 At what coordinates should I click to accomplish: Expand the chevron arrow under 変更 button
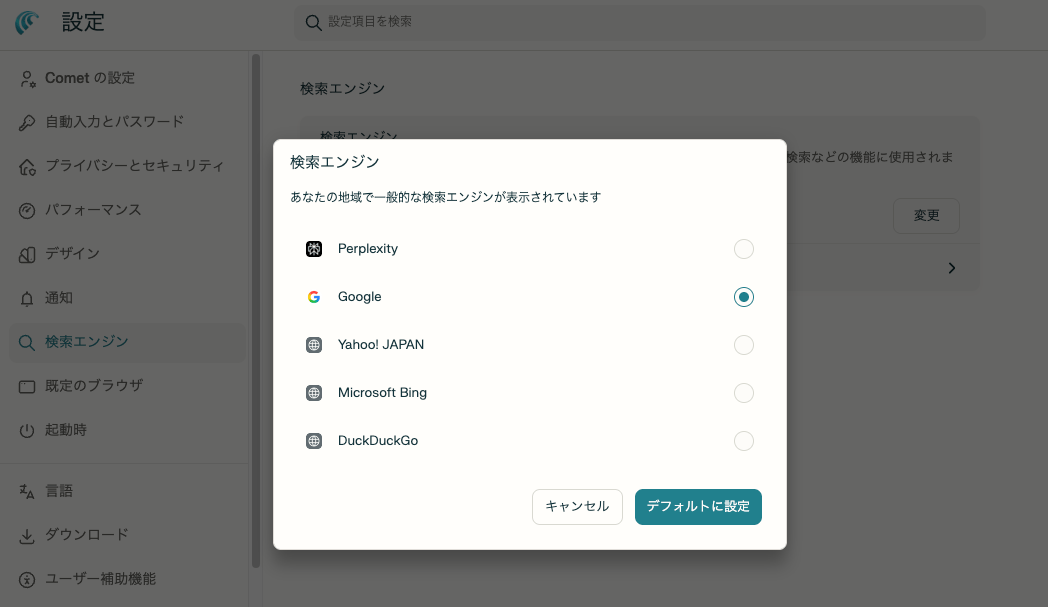pos(951,268)
